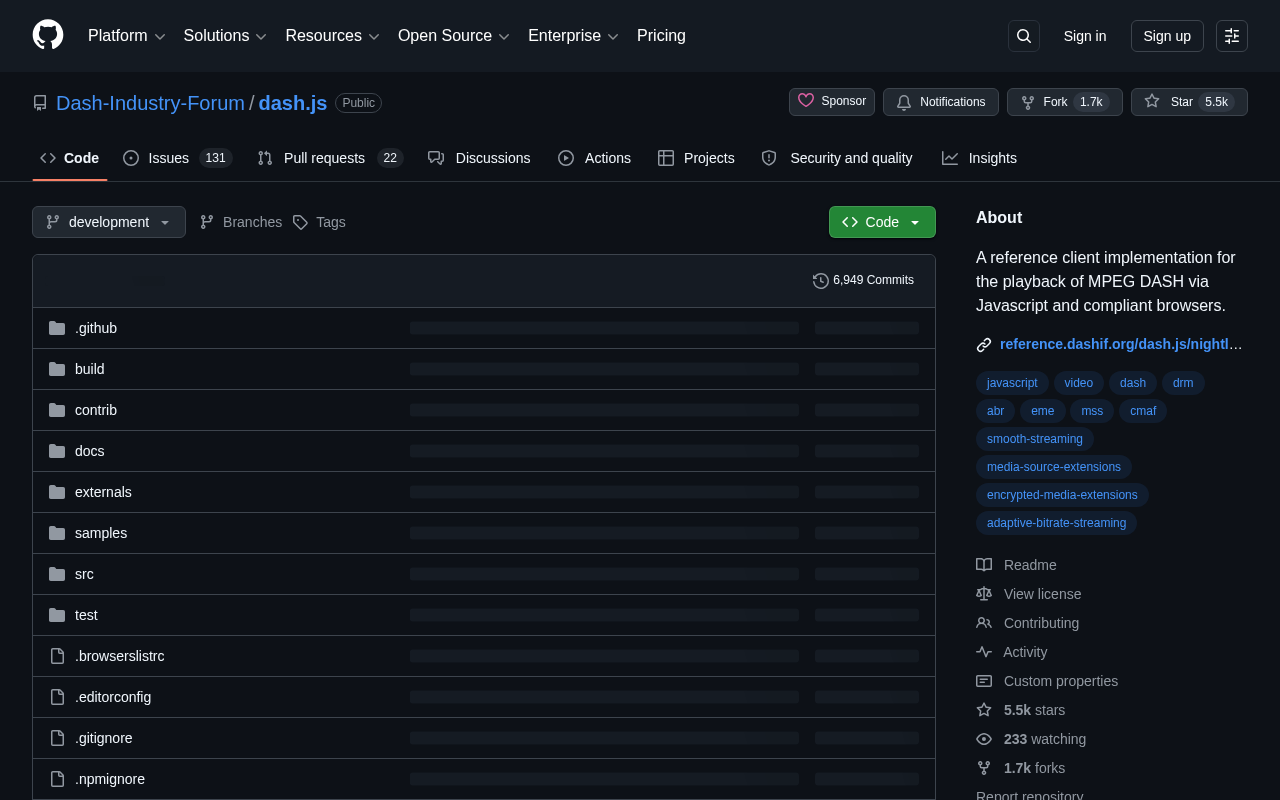The image size is (1280, 800).
Task: Expand the Open Source menu
Action: point(454,36)
